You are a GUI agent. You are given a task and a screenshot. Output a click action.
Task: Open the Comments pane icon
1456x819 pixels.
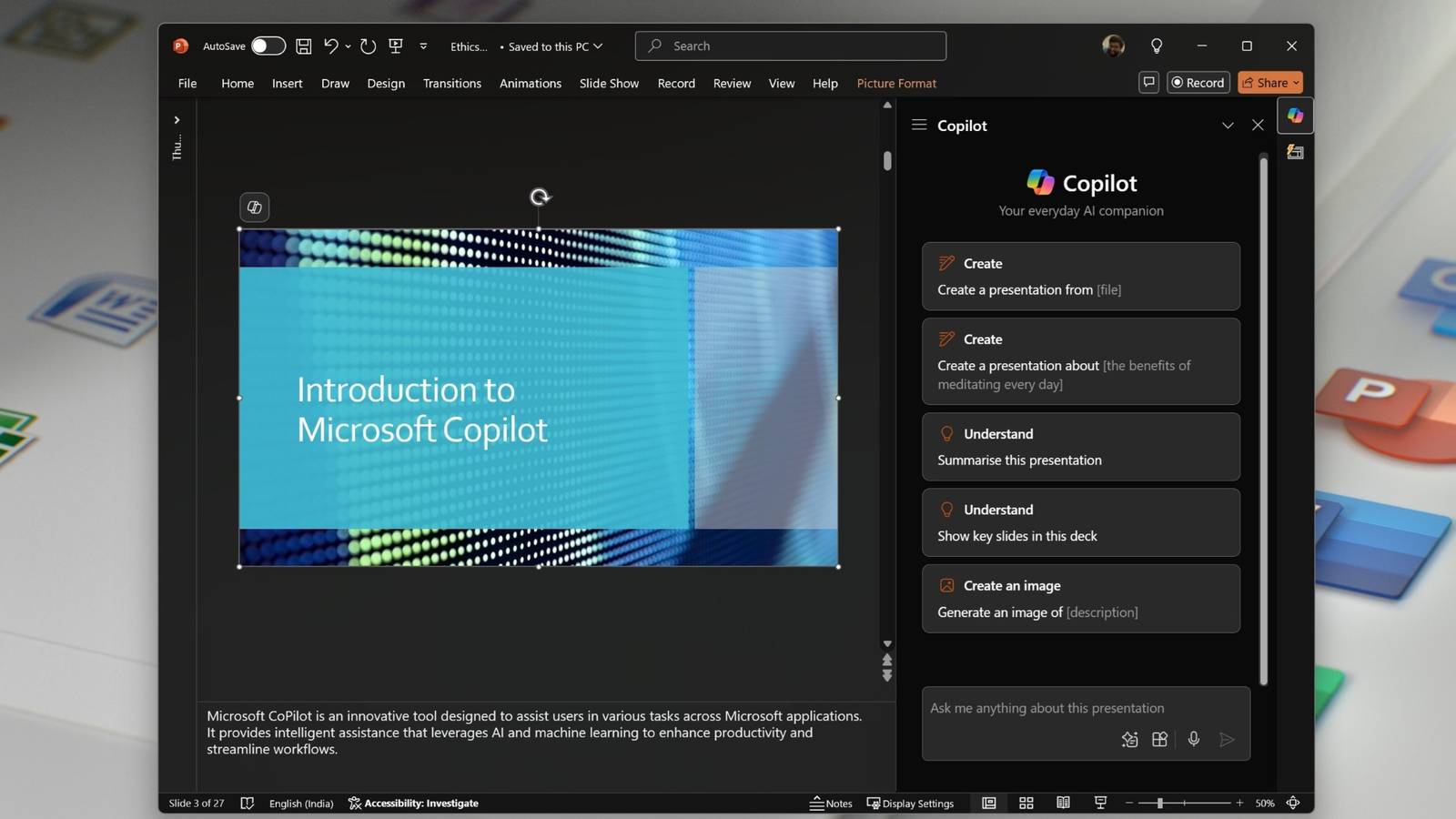point(1148,82)
